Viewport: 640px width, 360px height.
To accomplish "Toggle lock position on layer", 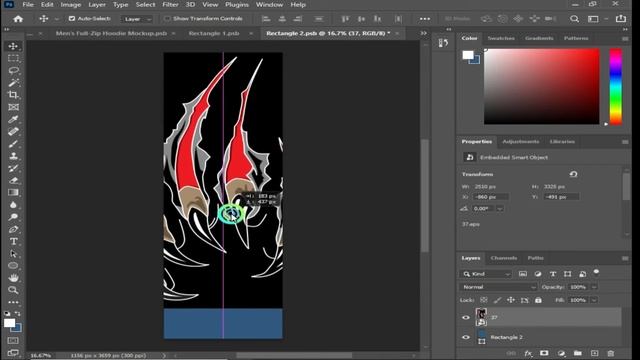I will [511, 300].
